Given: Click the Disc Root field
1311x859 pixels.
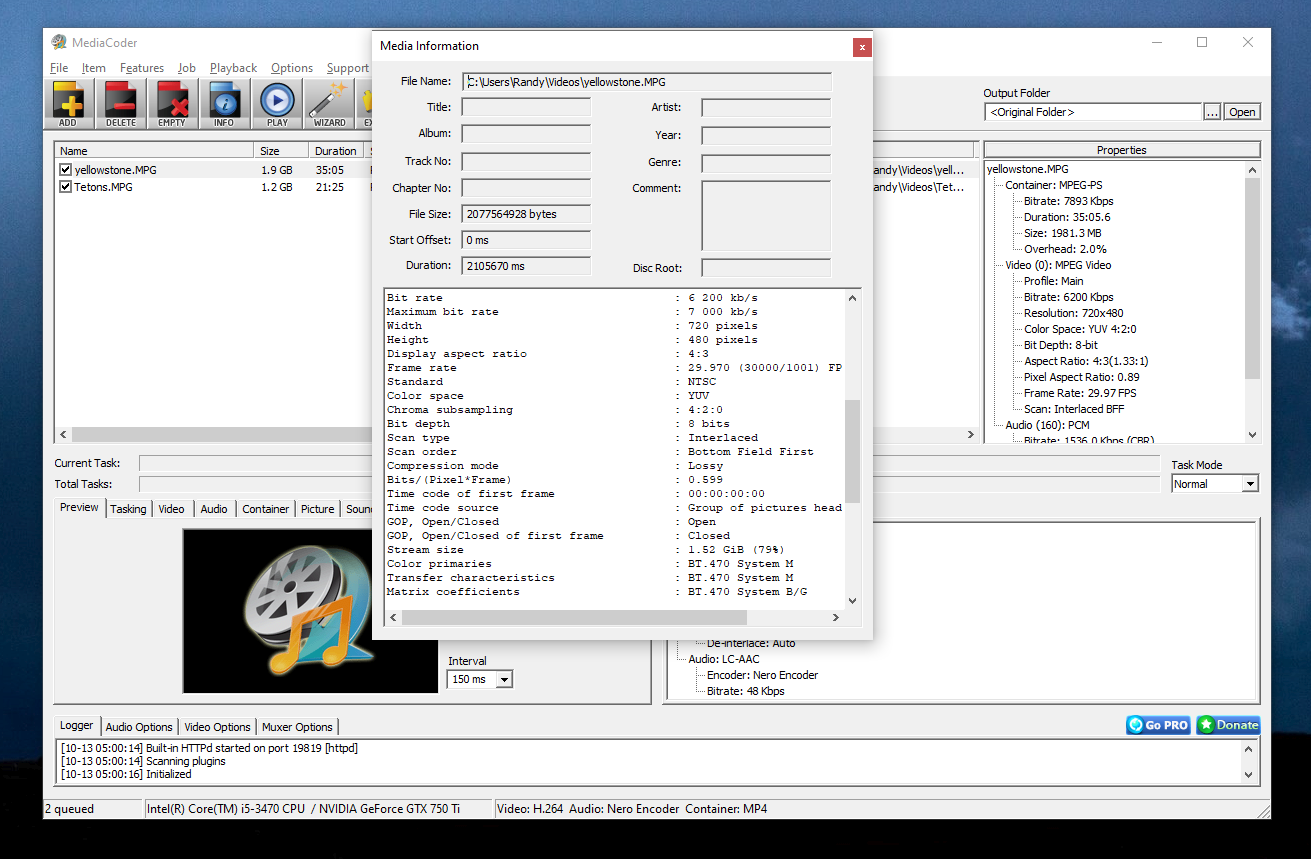Looking at the screenshot, I should click(x=766, y=268).
